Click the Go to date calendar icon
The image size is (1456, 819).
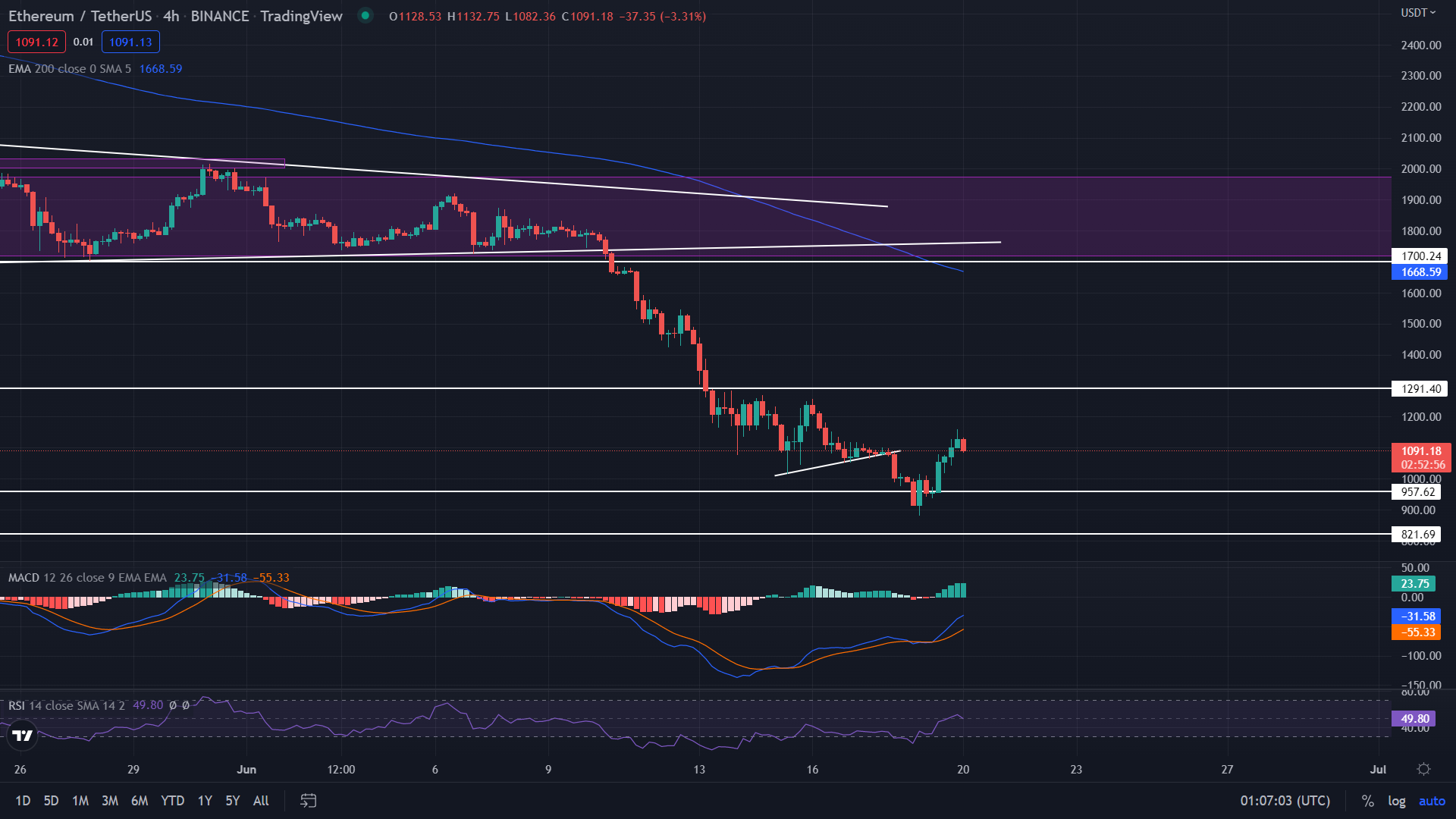coord(308,800)
